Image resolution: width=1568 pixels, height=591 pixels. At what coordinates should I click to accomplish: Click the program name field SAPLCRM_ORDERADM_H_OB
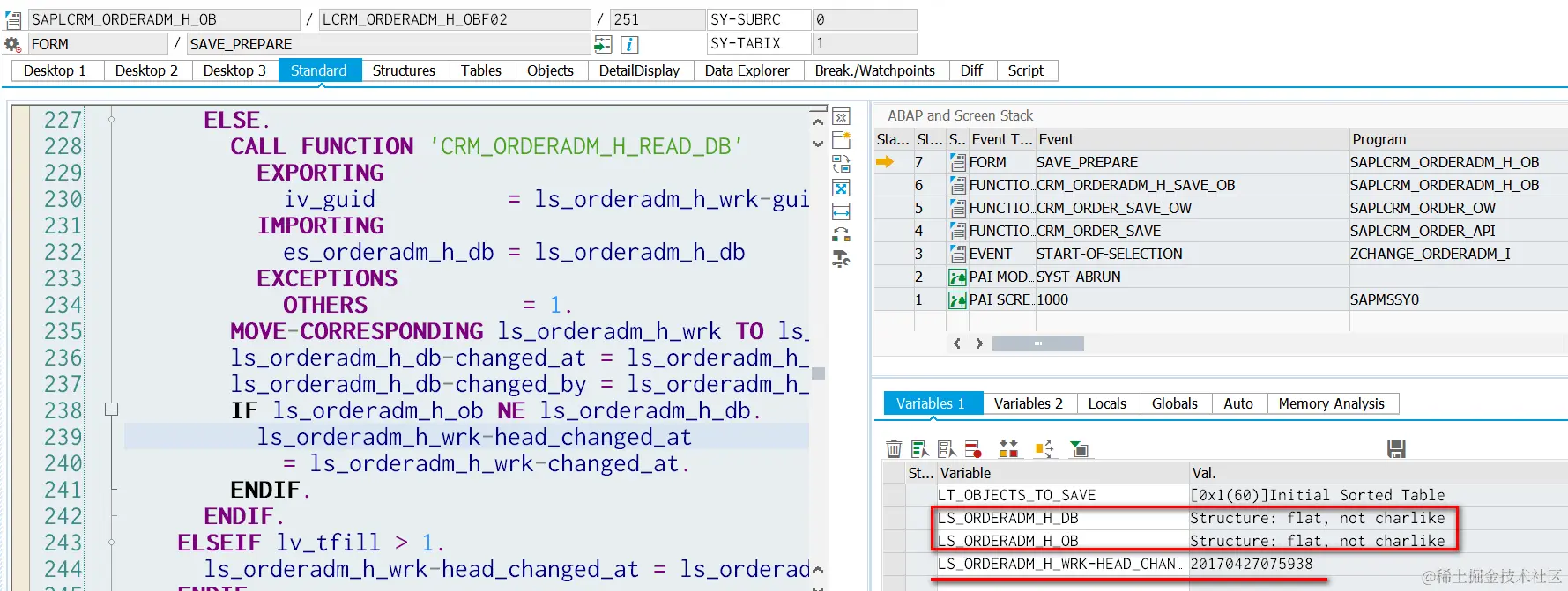click(164, 19)
